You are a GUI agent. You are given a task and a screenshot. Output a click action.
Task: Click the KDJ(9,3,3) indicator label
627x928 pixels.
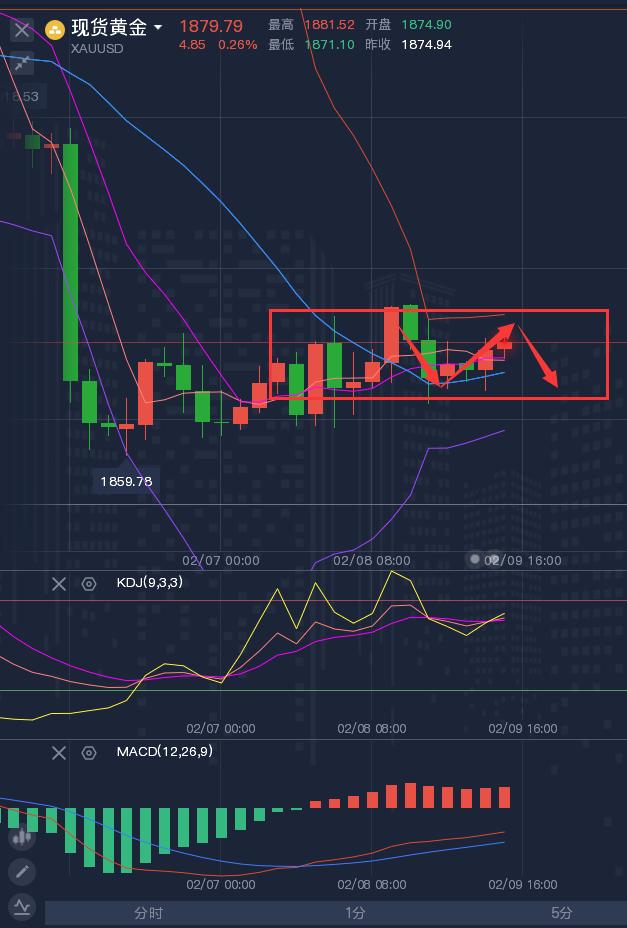pyautogui.click(x=150, y=582)
